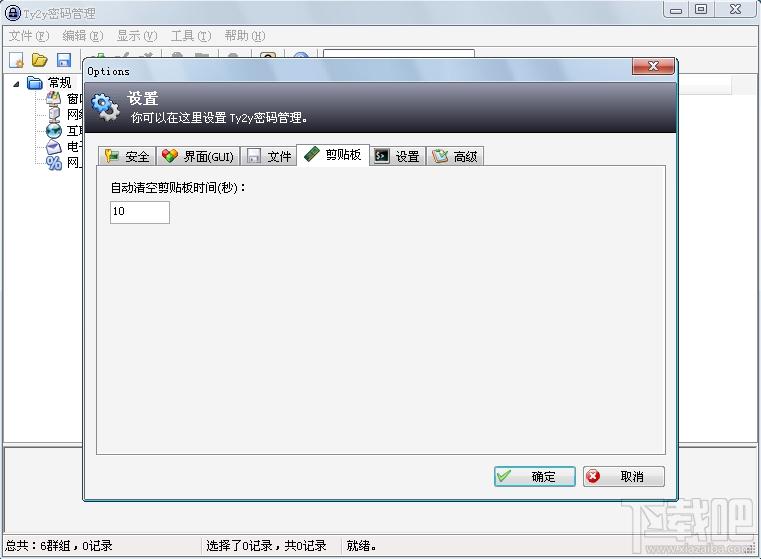Open the 帮助(H) menu
Viewport: 761px width, 559px height.
tap(245, 36)
